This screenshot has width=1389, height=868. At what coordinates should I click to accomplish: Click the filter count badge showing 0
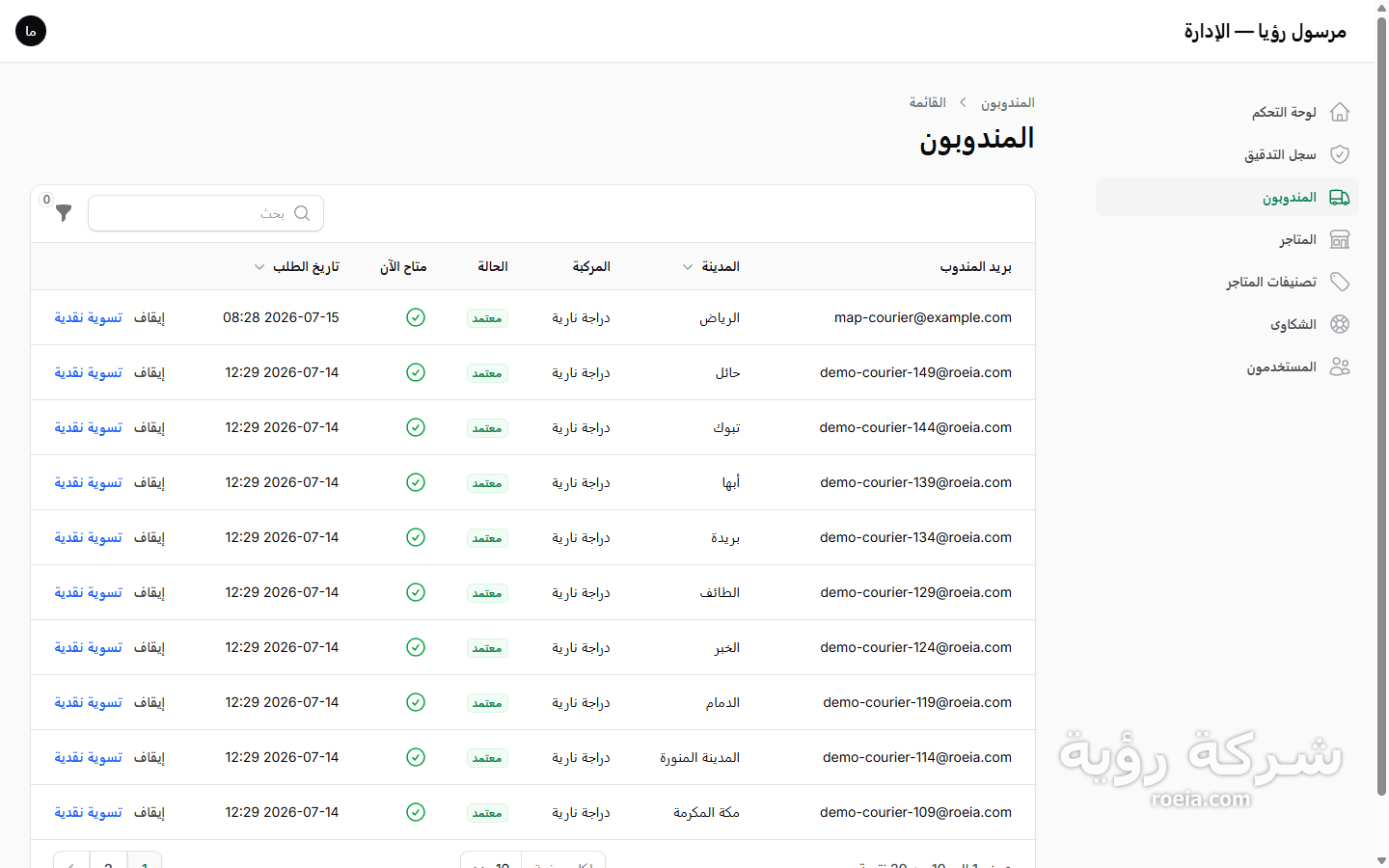click(46, 200)
